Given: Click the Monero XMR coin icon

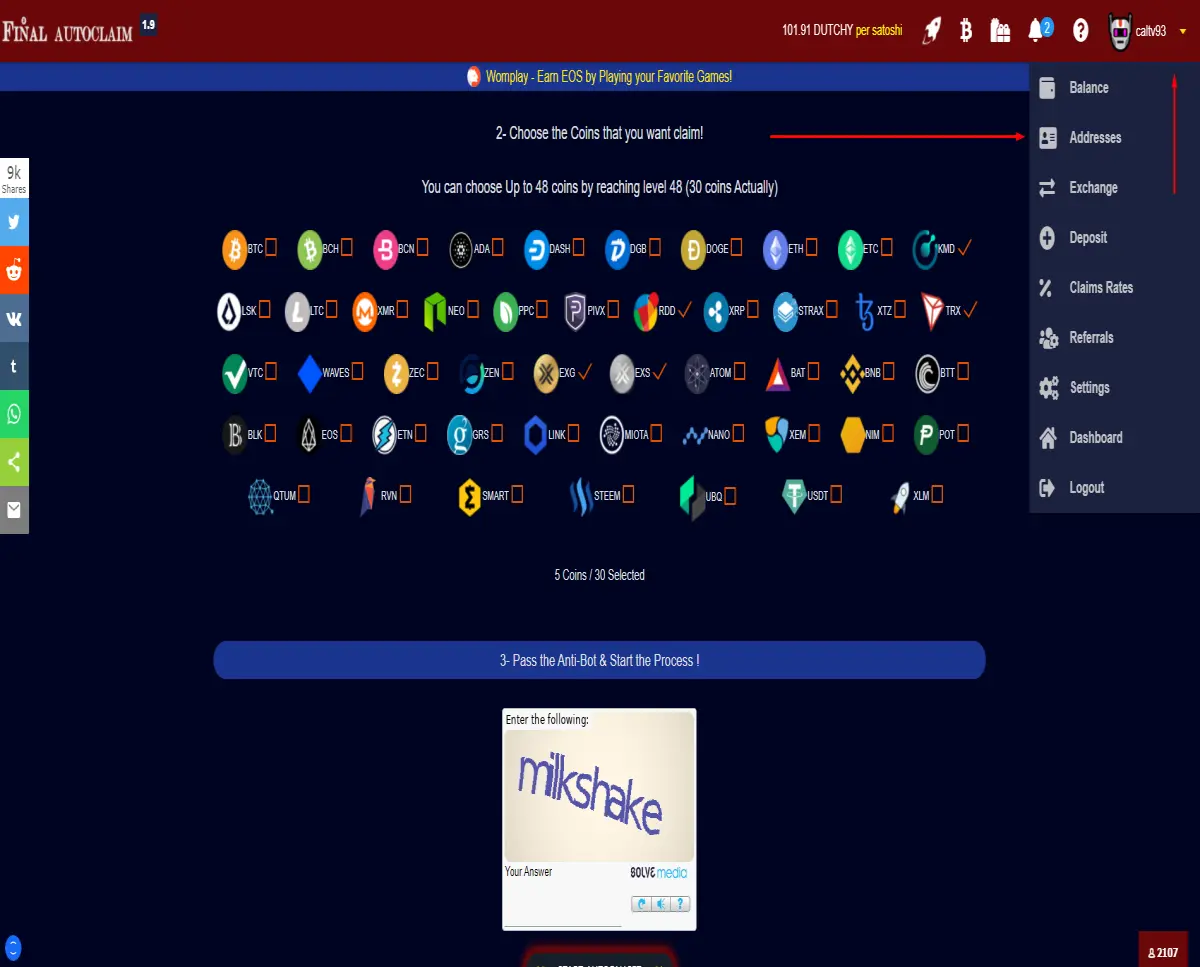Looking at the screenshot, I should point(365,311).
